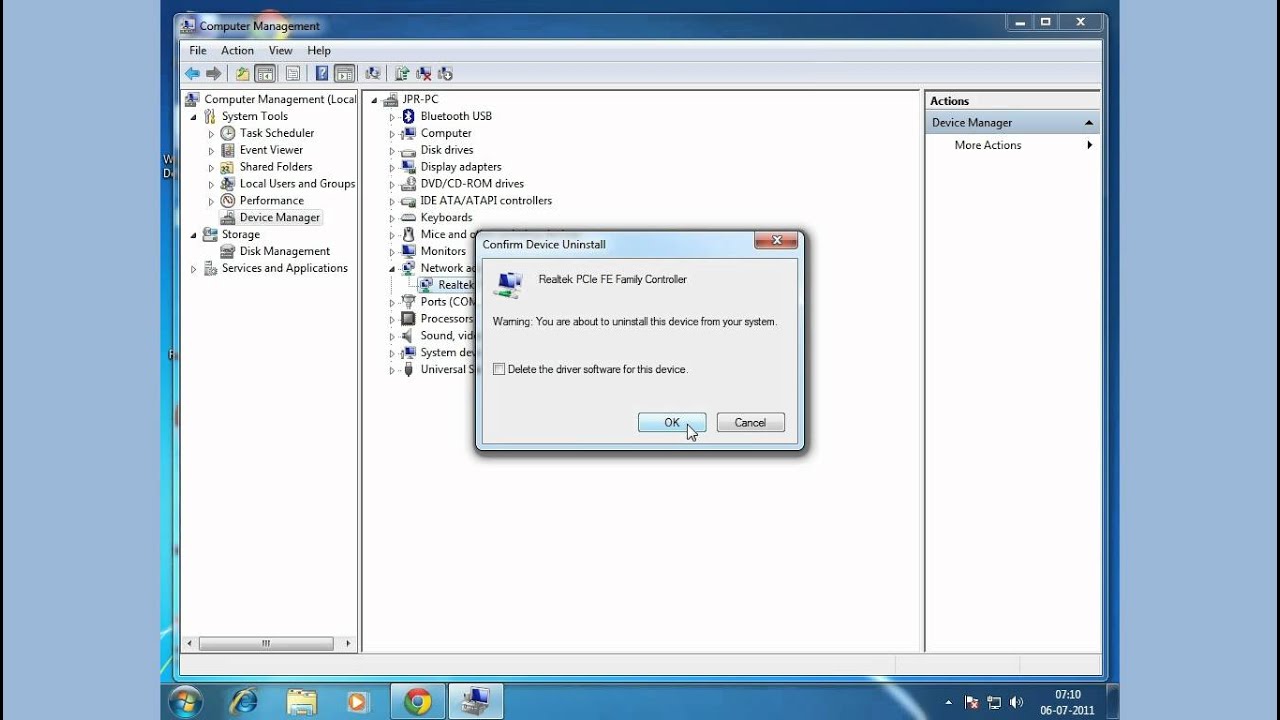Expand the Keyboards node
The image size is (1280, 720).
pyautogui.click(x=392, y=218)
